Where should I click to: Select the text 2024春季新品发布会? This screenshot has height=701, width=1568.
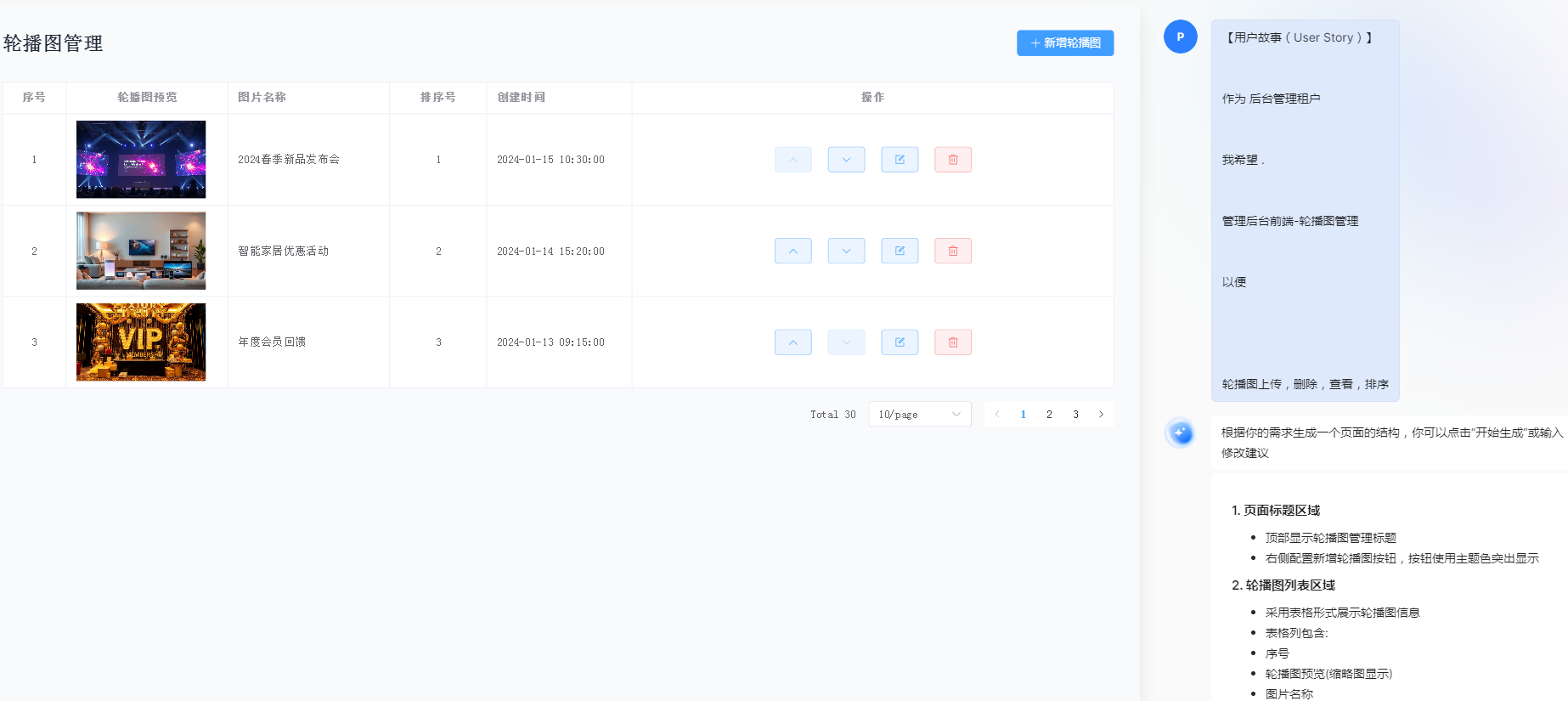pos(289,160)
